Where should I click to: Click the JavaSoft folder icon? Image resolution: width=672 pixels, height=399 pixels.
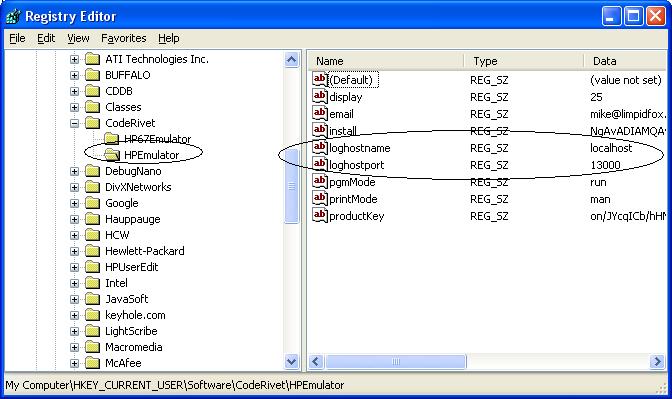92,299
